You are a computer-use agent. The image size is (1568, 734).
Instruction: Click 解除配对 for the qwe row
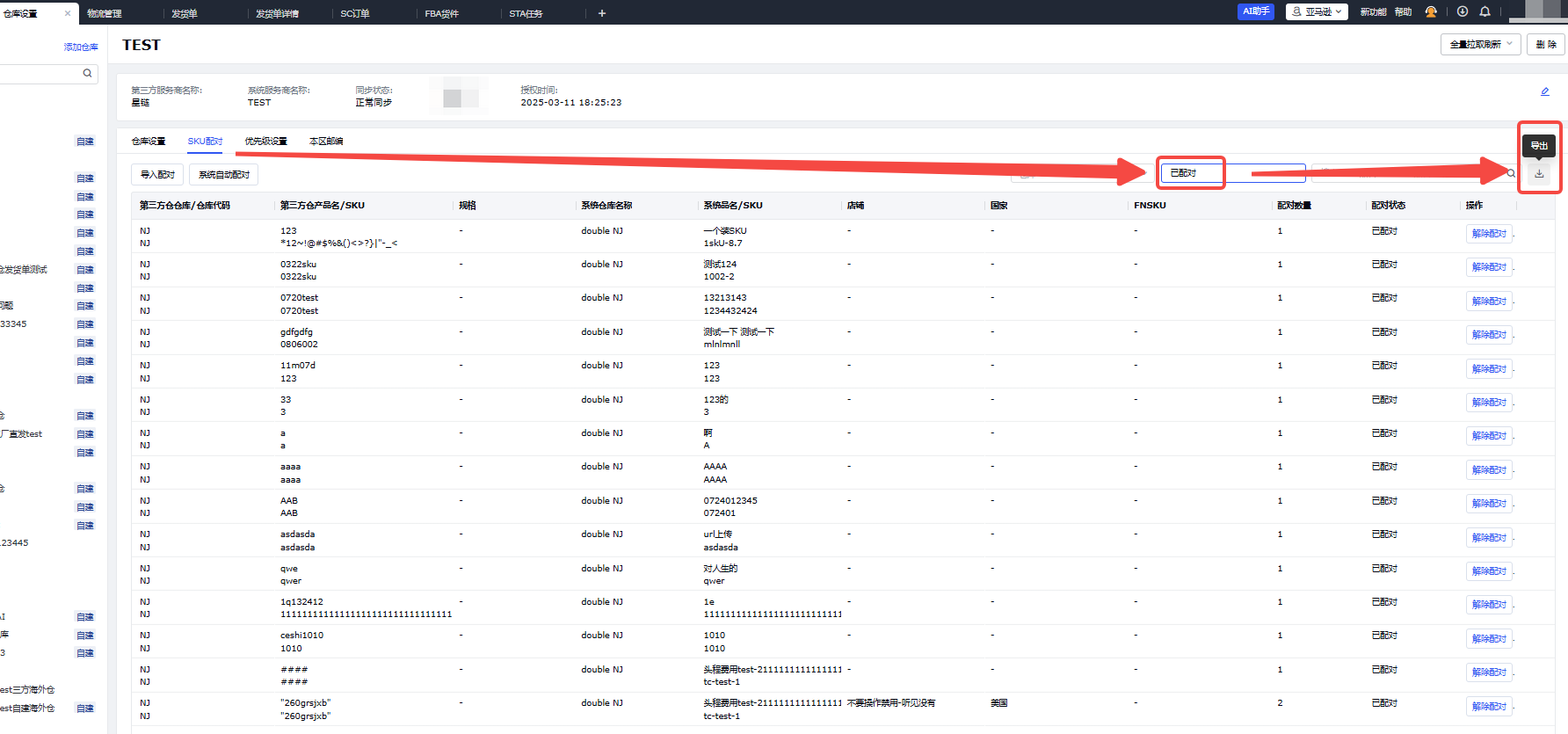(x=1489, y=571)
